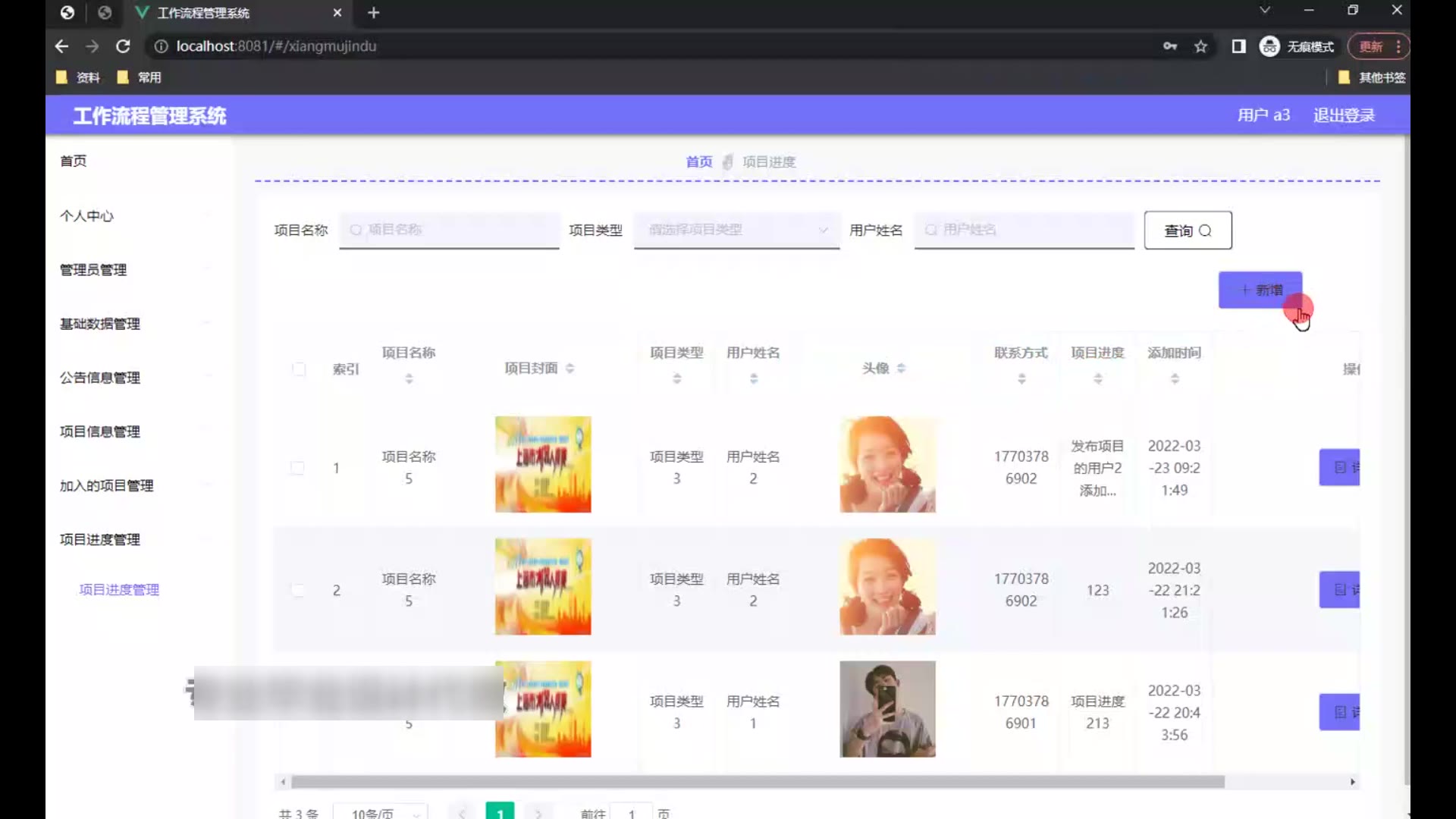Toggle the select-all checkbox in table header
This screenshot has height=819, width=1456.
pyautogui.click(x=299, y=369)
